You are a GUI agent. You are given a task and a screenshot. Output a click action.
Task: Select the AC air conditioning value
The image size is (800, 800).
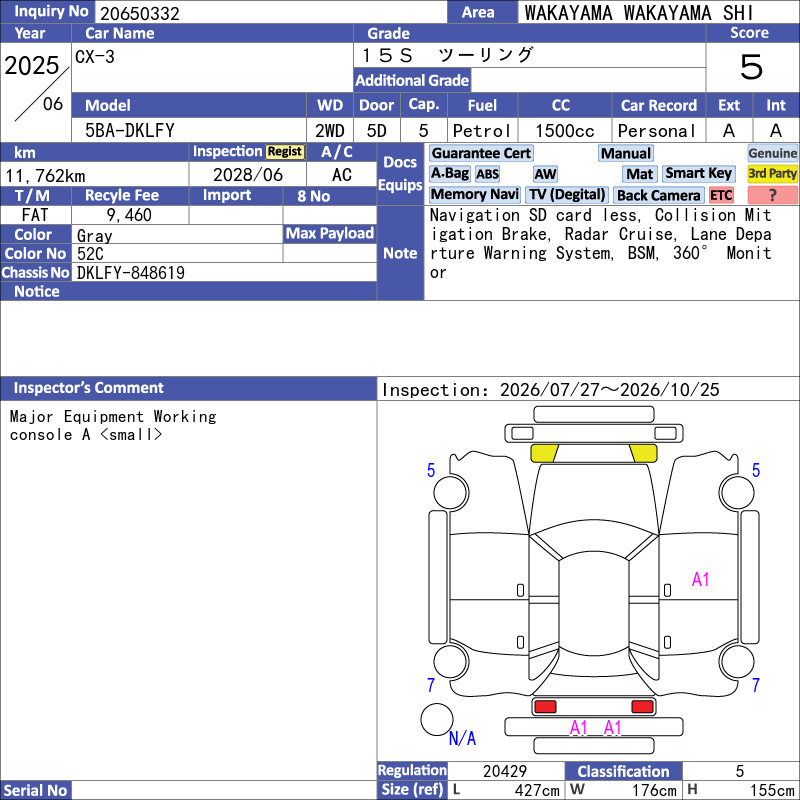point(341,175)
